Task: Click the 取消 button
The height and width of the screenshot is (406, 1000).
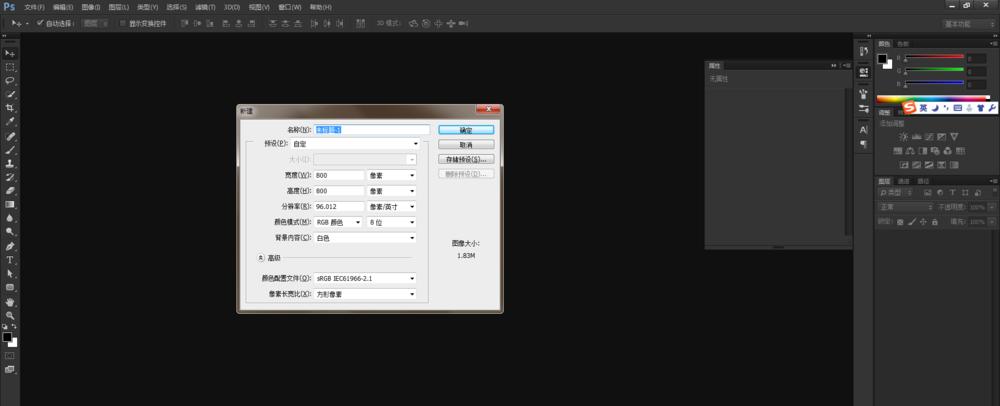Action: (466, 145)
